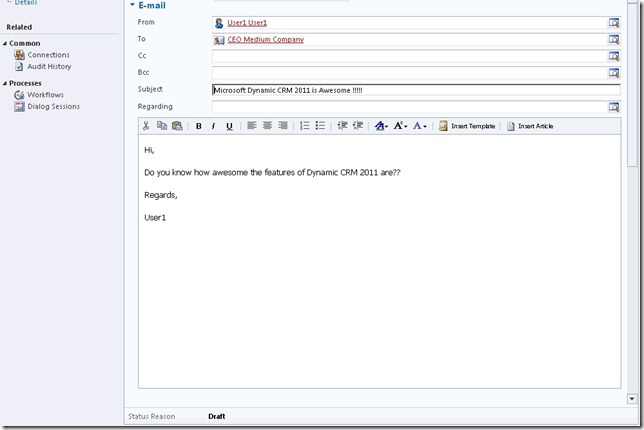Click the Insert Article button

(530, 126)
